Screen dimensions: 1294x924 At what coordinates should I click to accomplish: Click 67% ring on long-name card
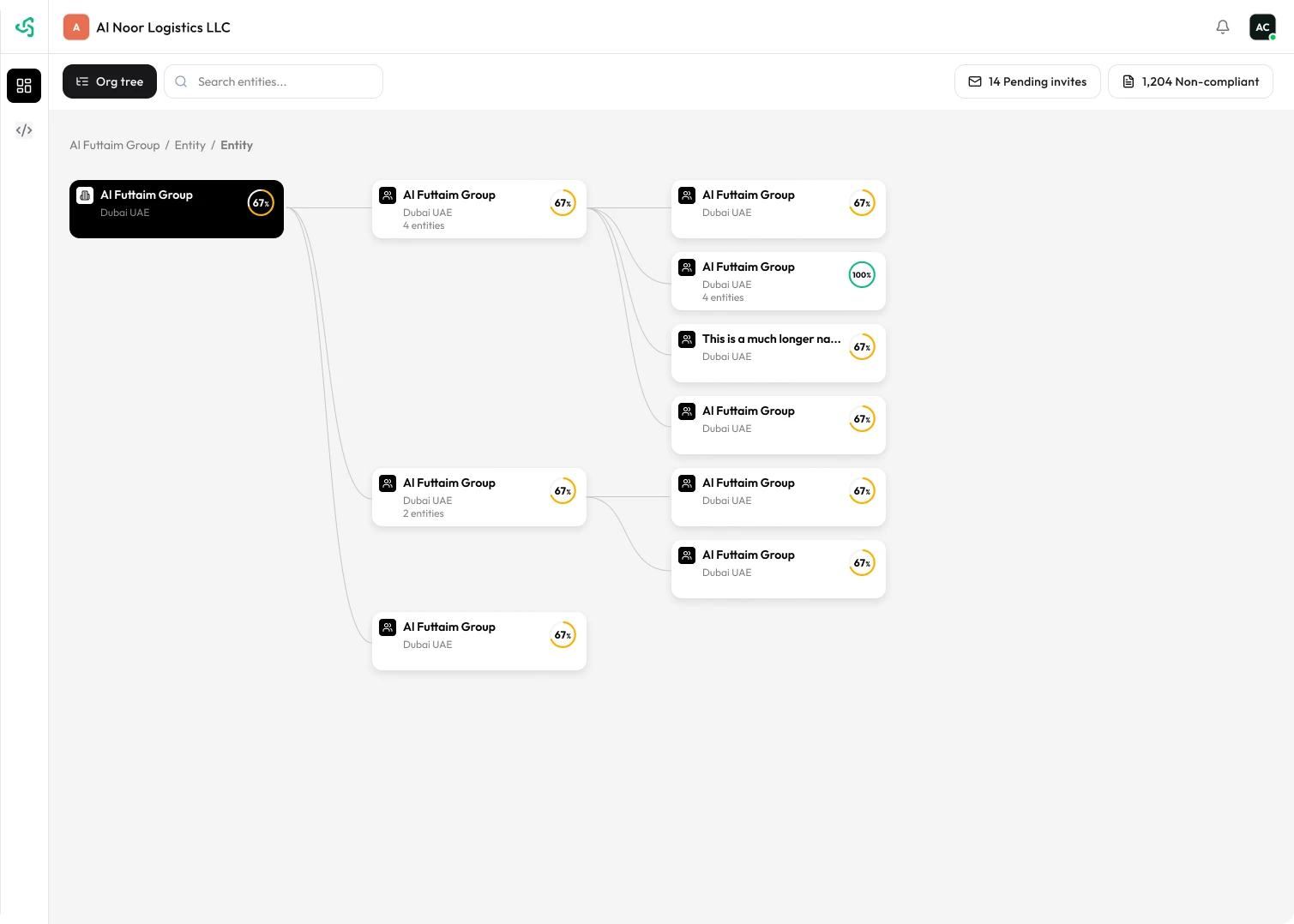click(x=862, y=347)
